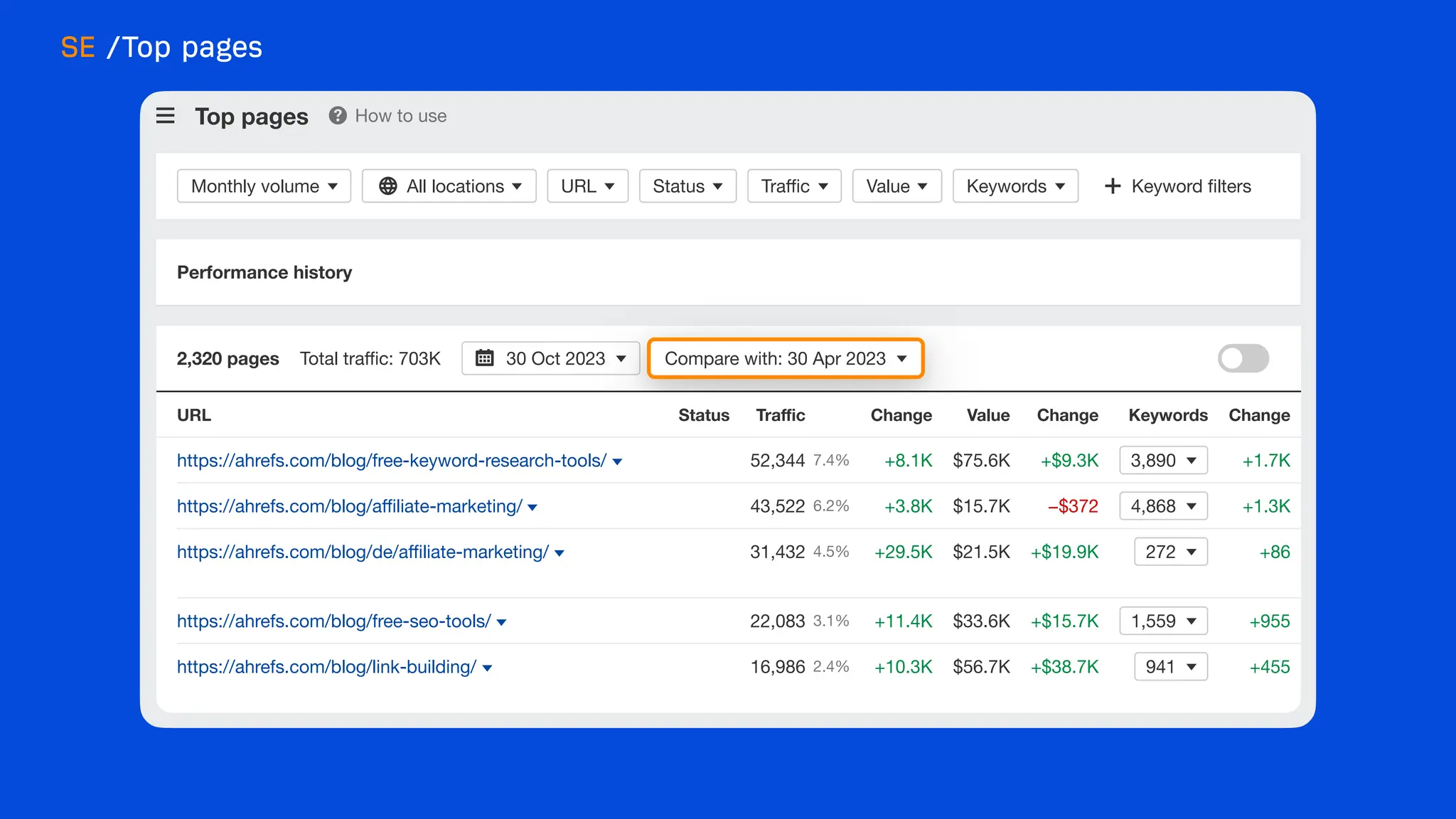This screenshot has width=1456, height=819.
Task: Open the Status filter dropdown
Action: tap(687, 186)
